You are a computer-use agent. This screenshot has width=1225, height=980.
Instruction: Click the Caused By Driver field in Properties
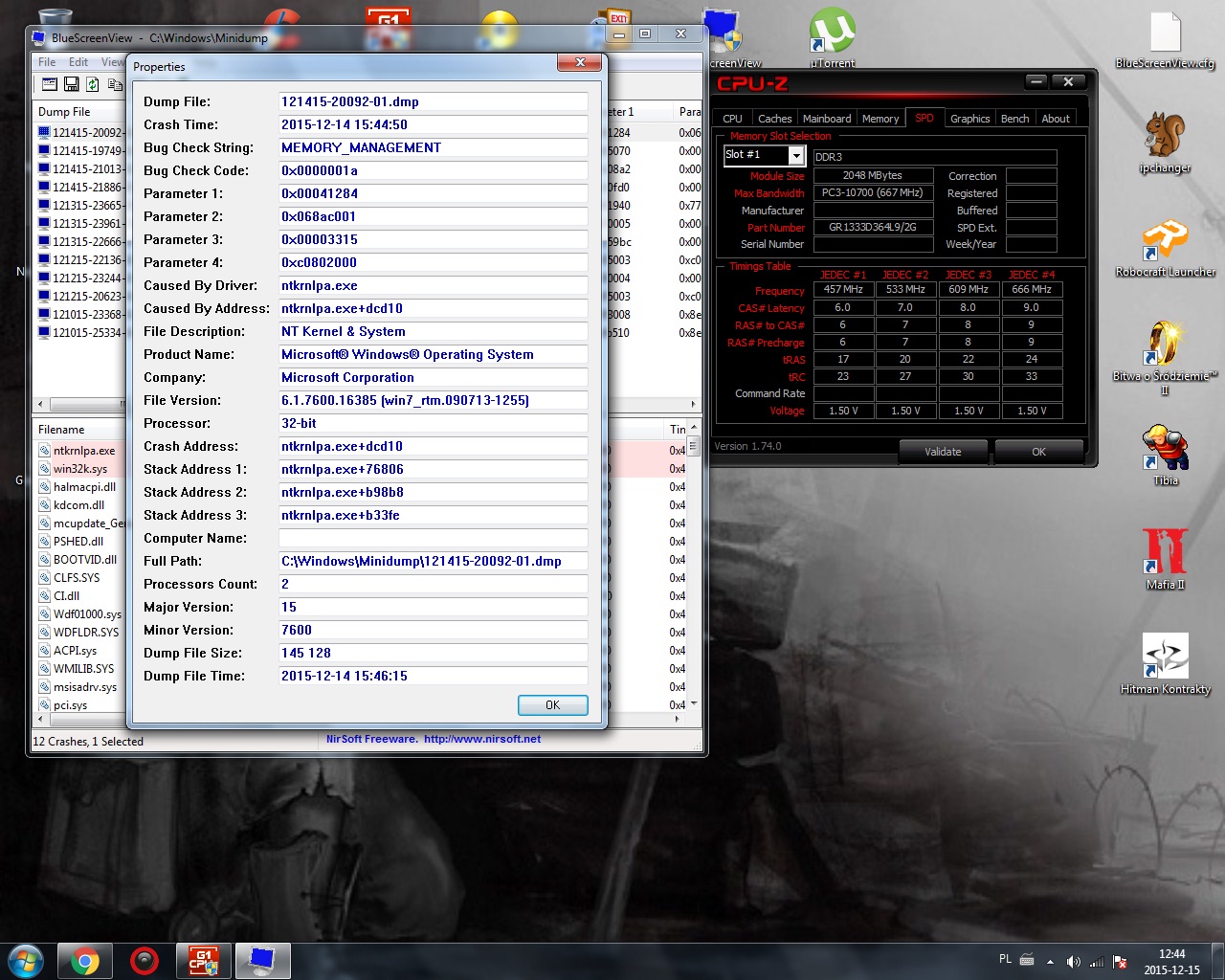433,285
